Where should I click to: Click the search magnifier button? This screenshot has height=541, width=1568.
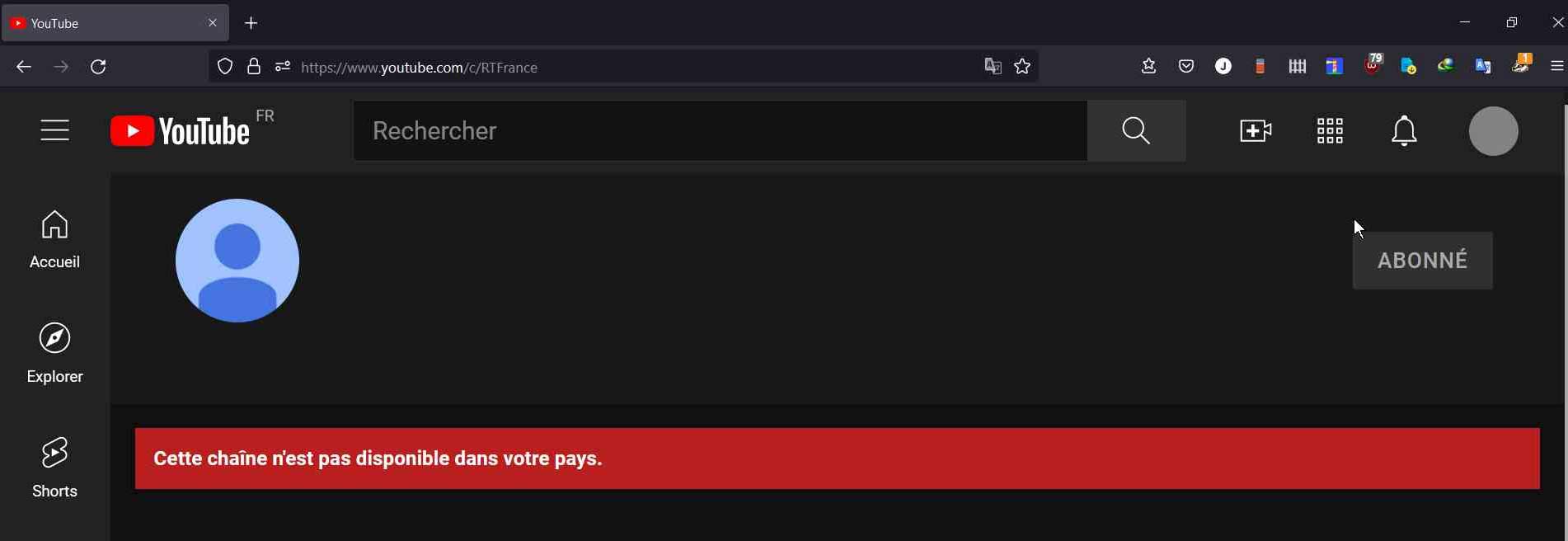(x=1137, y=130)
